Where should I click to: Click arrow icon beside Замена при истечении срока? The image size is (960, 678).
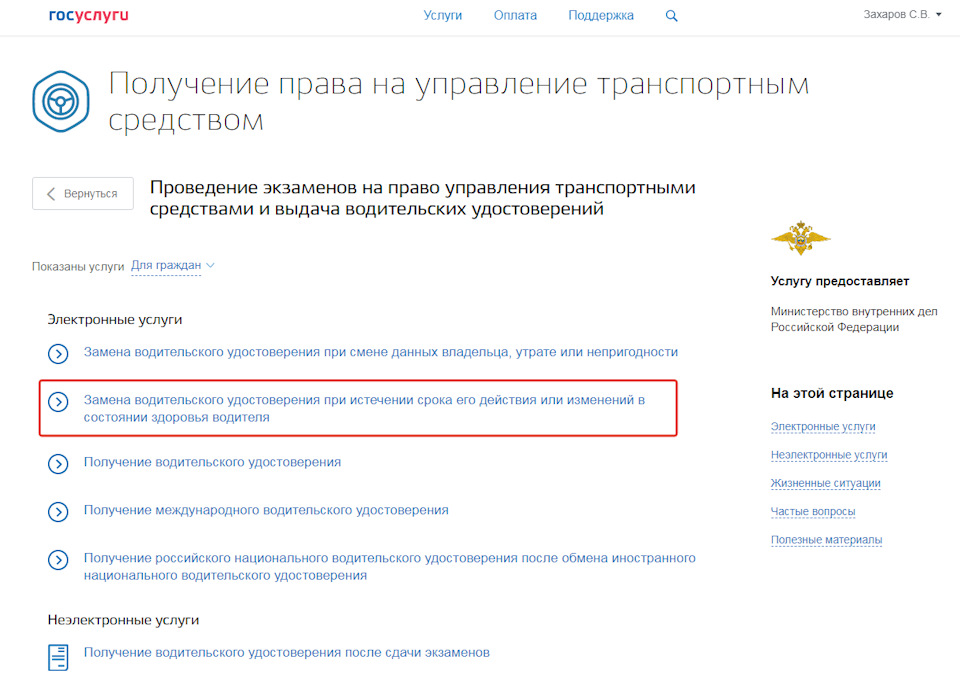pyautogui.click(x=58, y=402)
